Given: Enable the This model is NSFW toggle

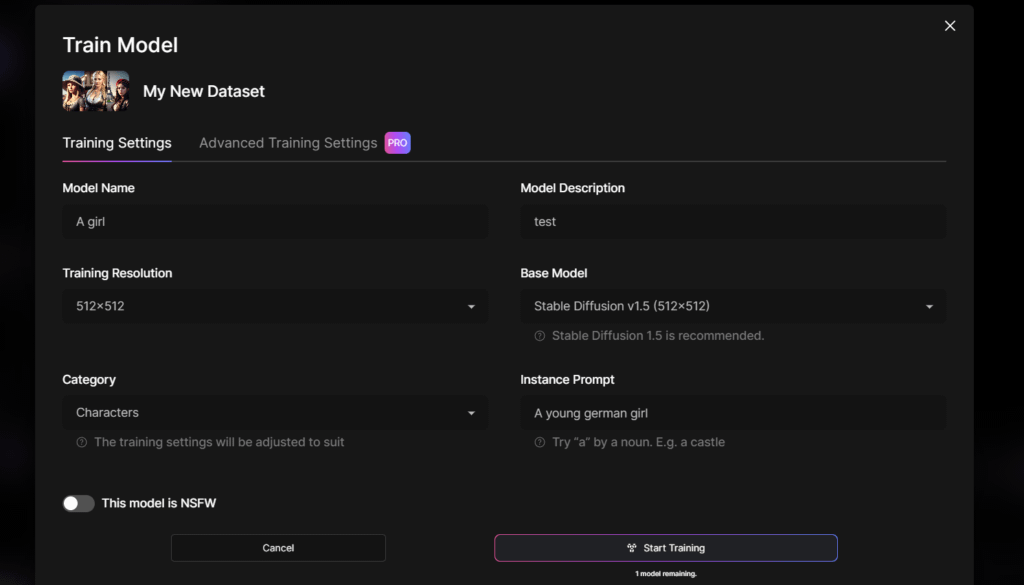Looking at the screenshot, I should [x=78, y=503].
